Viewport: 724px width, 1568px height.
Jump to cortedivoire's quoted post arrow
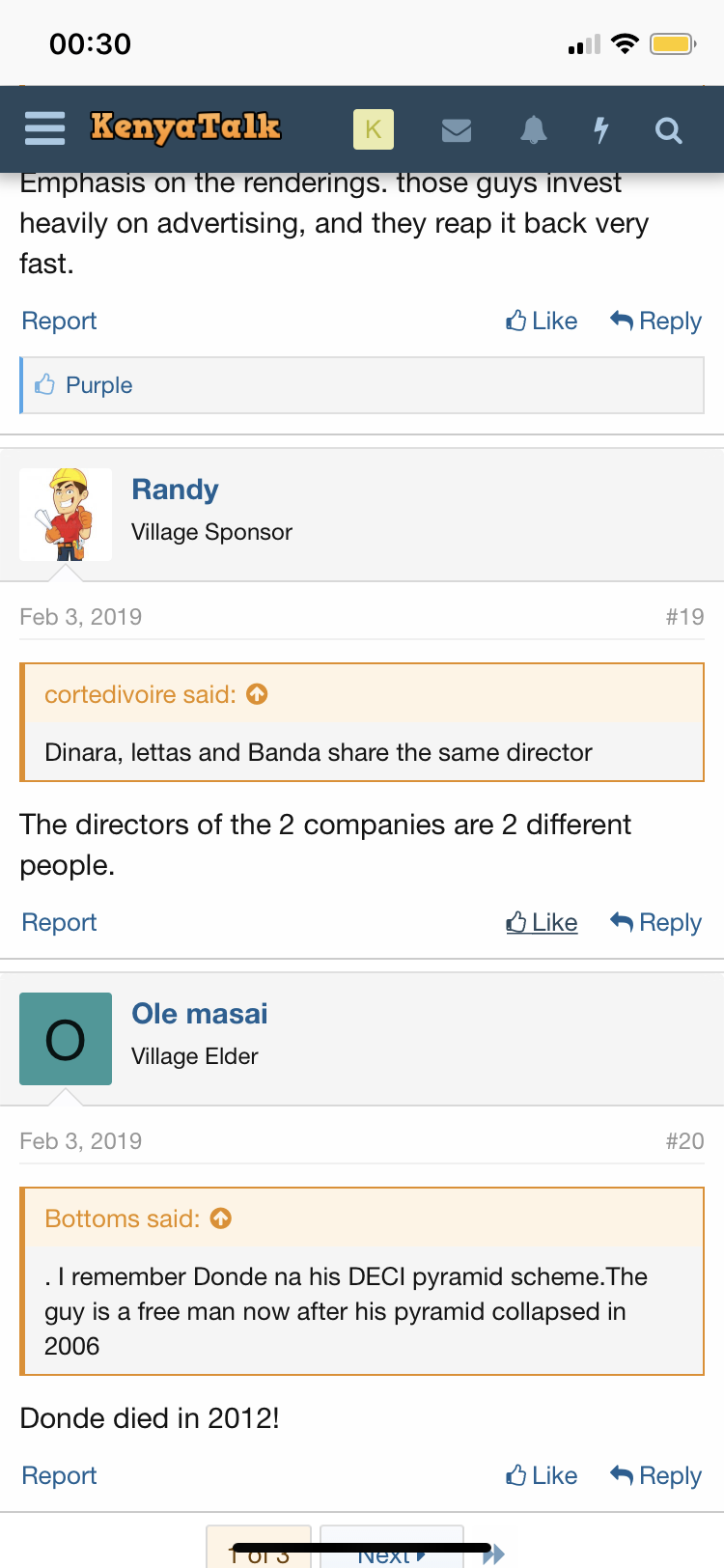tap(257, 694)
